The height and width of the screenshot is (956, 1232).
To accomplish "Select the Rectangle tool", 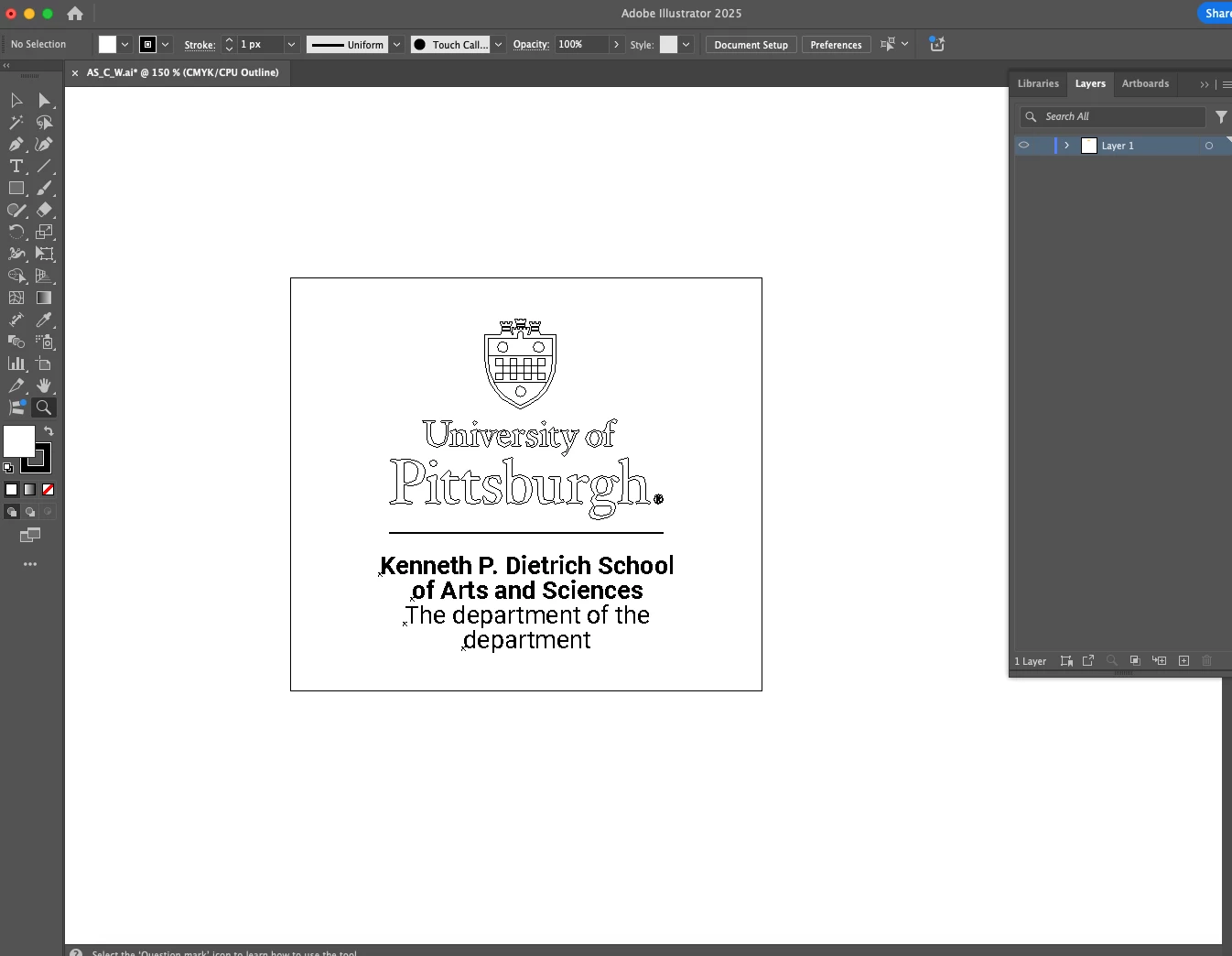I will coord(16,188).
